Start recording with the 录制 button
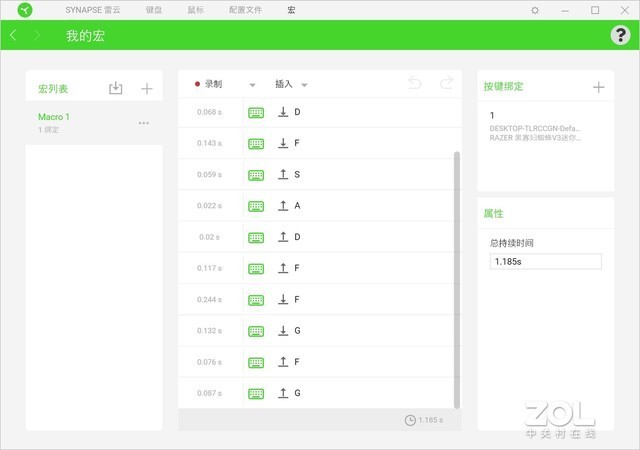Viewport: 640px width, 450px height. coord(209,84)
